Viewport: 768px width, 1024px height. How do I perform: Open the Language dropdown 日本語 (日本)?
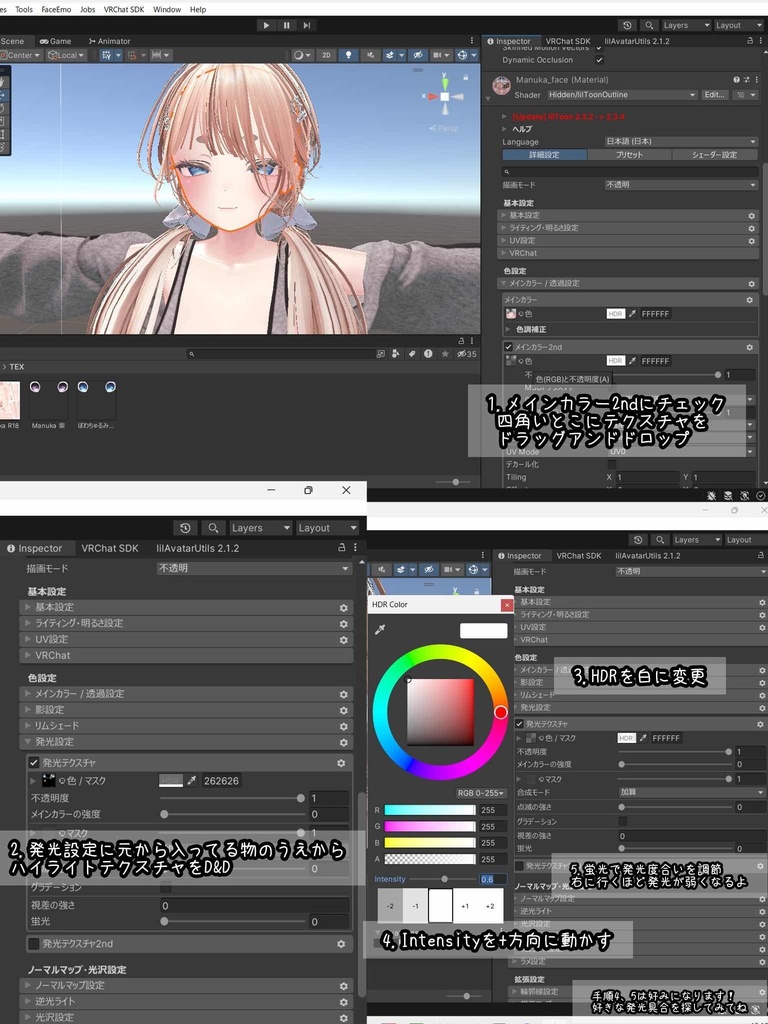[681, 142]
